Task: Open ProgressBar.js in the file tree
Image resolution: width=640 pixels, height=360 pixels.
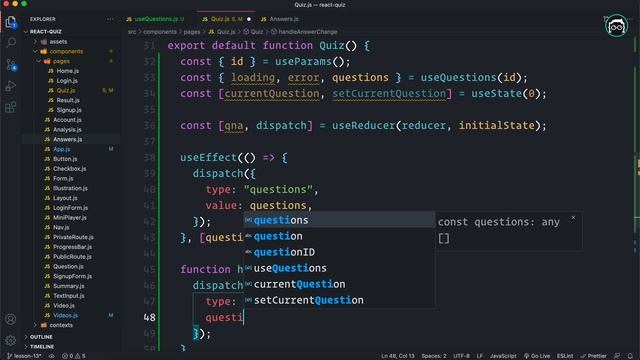Action: (72, 247)
